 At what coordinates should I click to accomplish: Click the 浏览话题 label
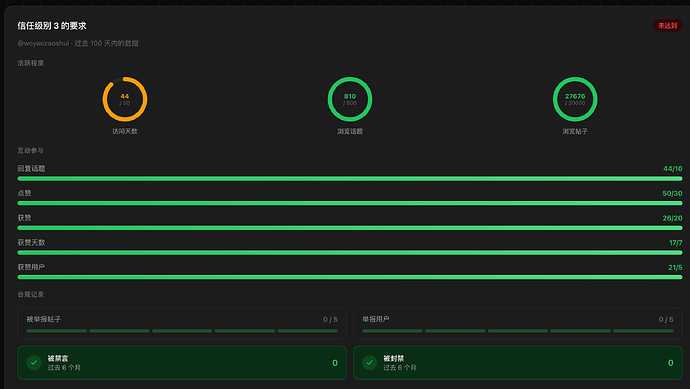pyautogui.click(x=350, y=131)
